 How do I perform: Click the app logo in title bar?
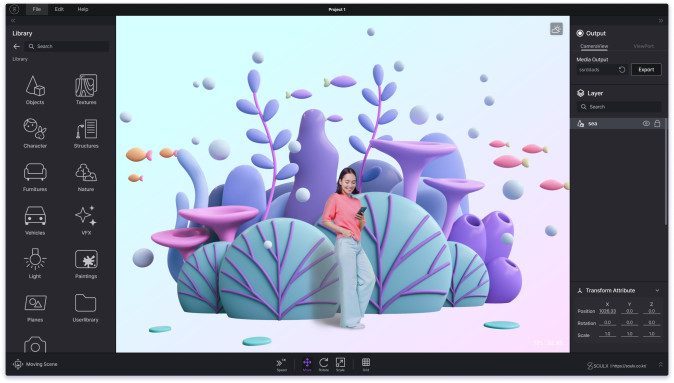[14, 9]
